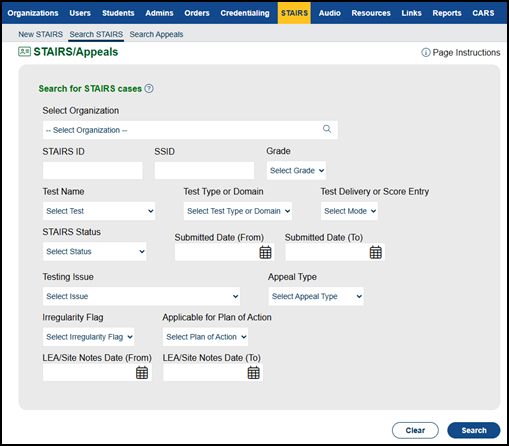This screenshot has width=509, height=446.
Task: Open the Organizations menu
Action: (x=33, y=13)
